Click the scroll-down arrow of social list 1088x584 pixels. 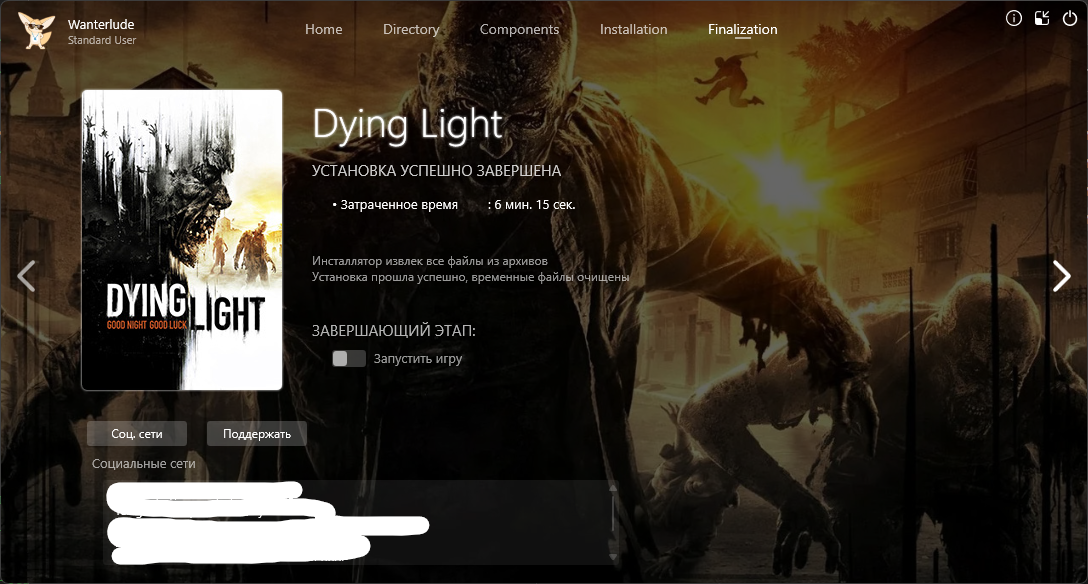point(613,556)
